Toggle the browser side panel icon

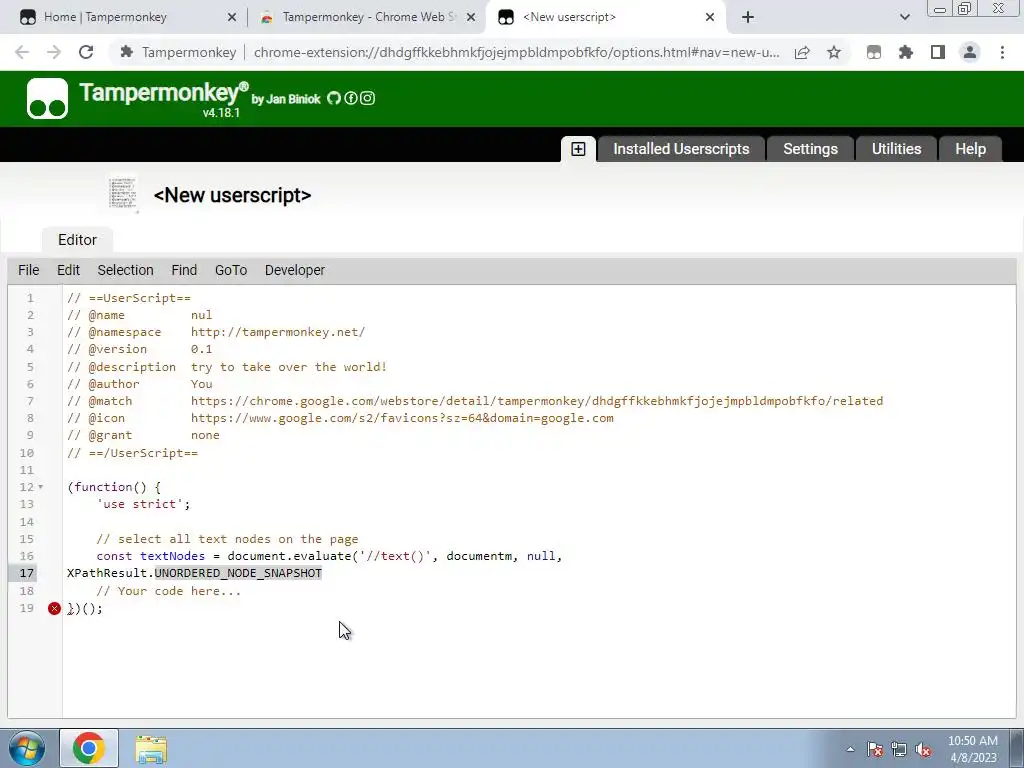[938, 52]
